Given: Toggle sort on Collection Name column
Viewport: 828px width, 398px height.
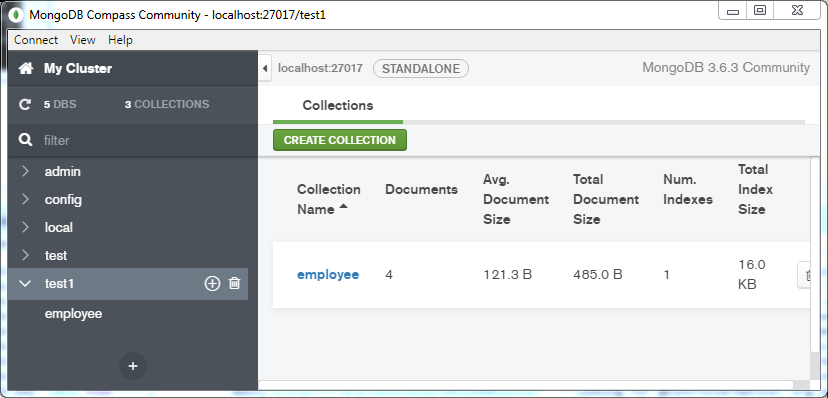Looking at the screenshot, I should click(x=329, y=199).
